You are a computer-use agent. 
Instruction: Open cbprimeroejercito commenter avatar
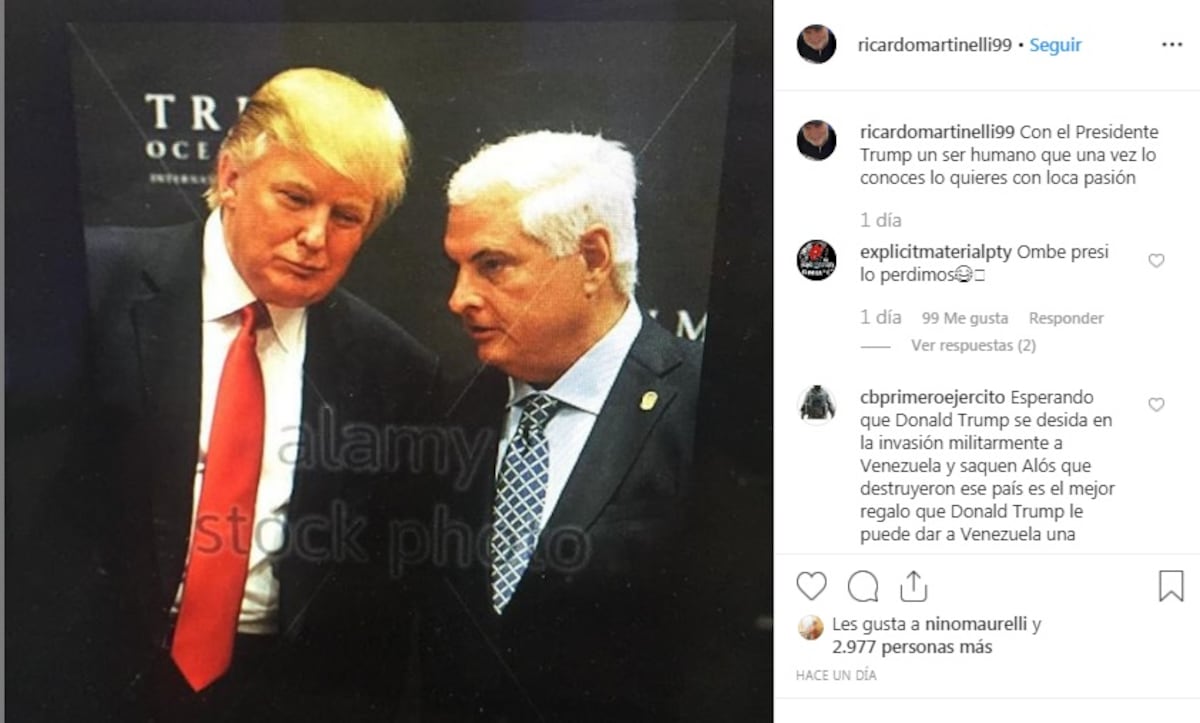pos(816,404)
